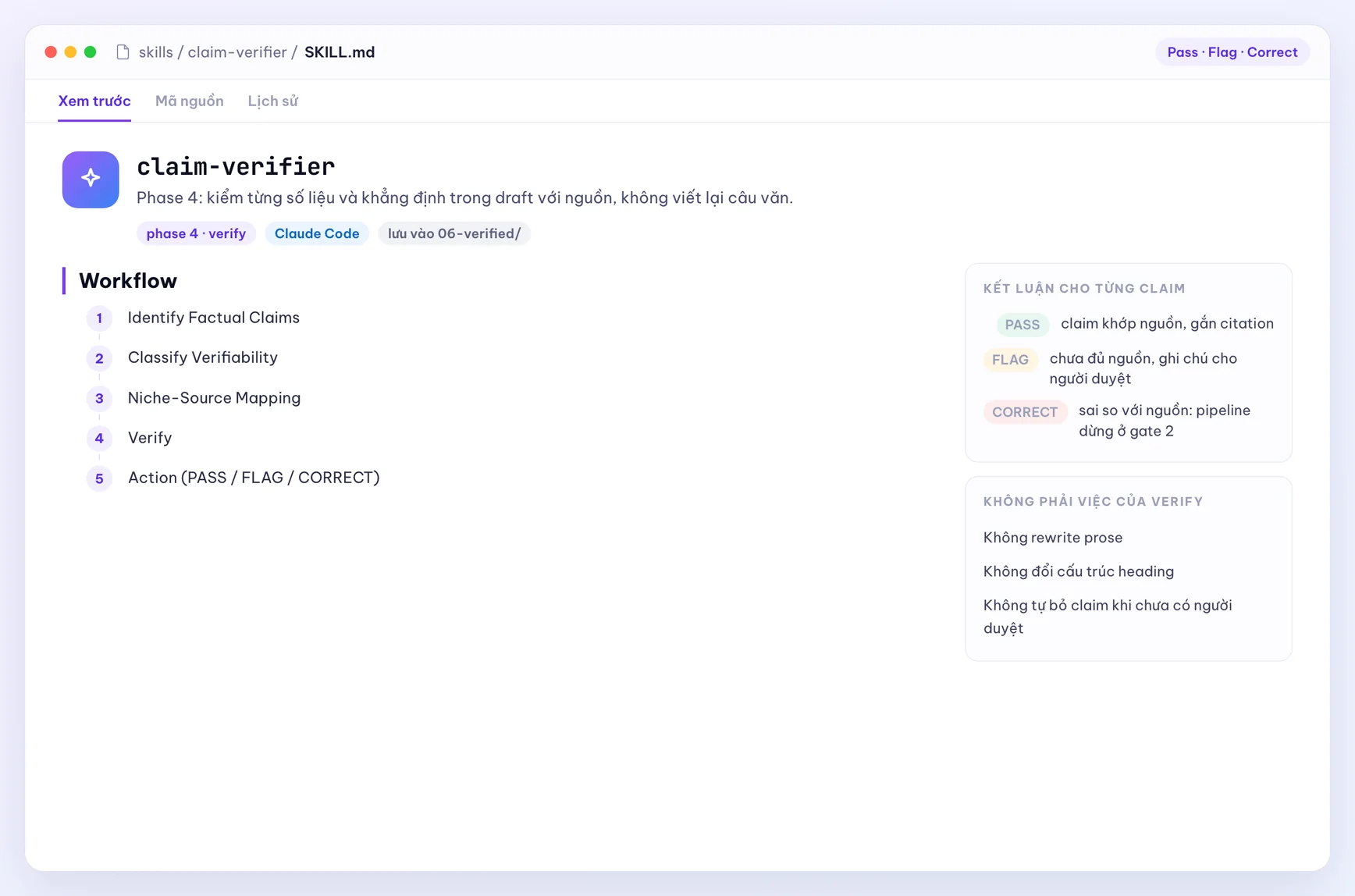Viewport: 1355px width, 896px height.
Task: Click the lưu vào 06-verified/ tag
Action: tap(454, 233)
